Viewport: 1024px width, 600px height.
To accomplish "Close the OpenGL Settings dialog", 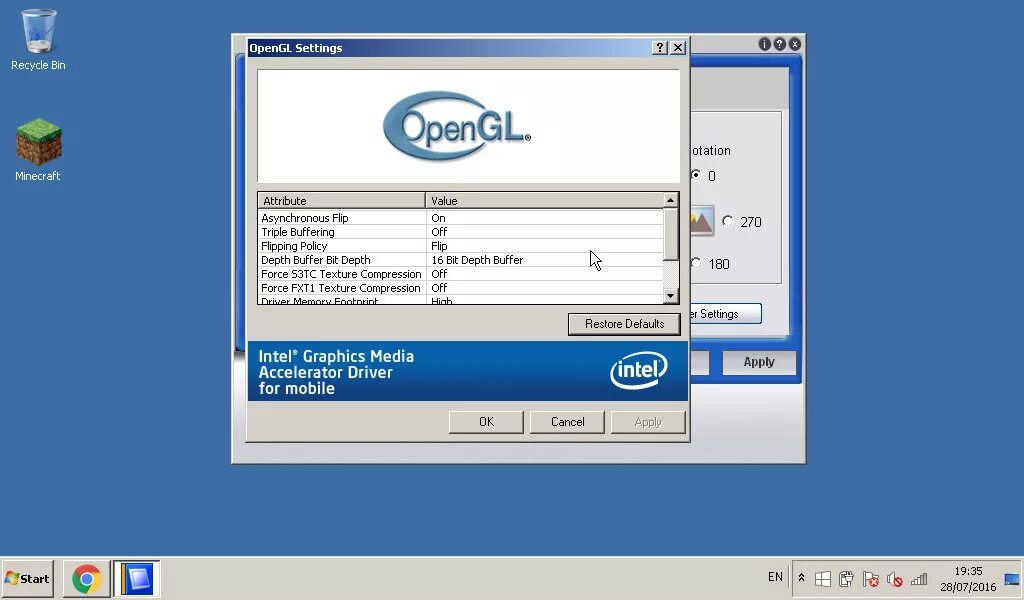I will click(678, 48).
